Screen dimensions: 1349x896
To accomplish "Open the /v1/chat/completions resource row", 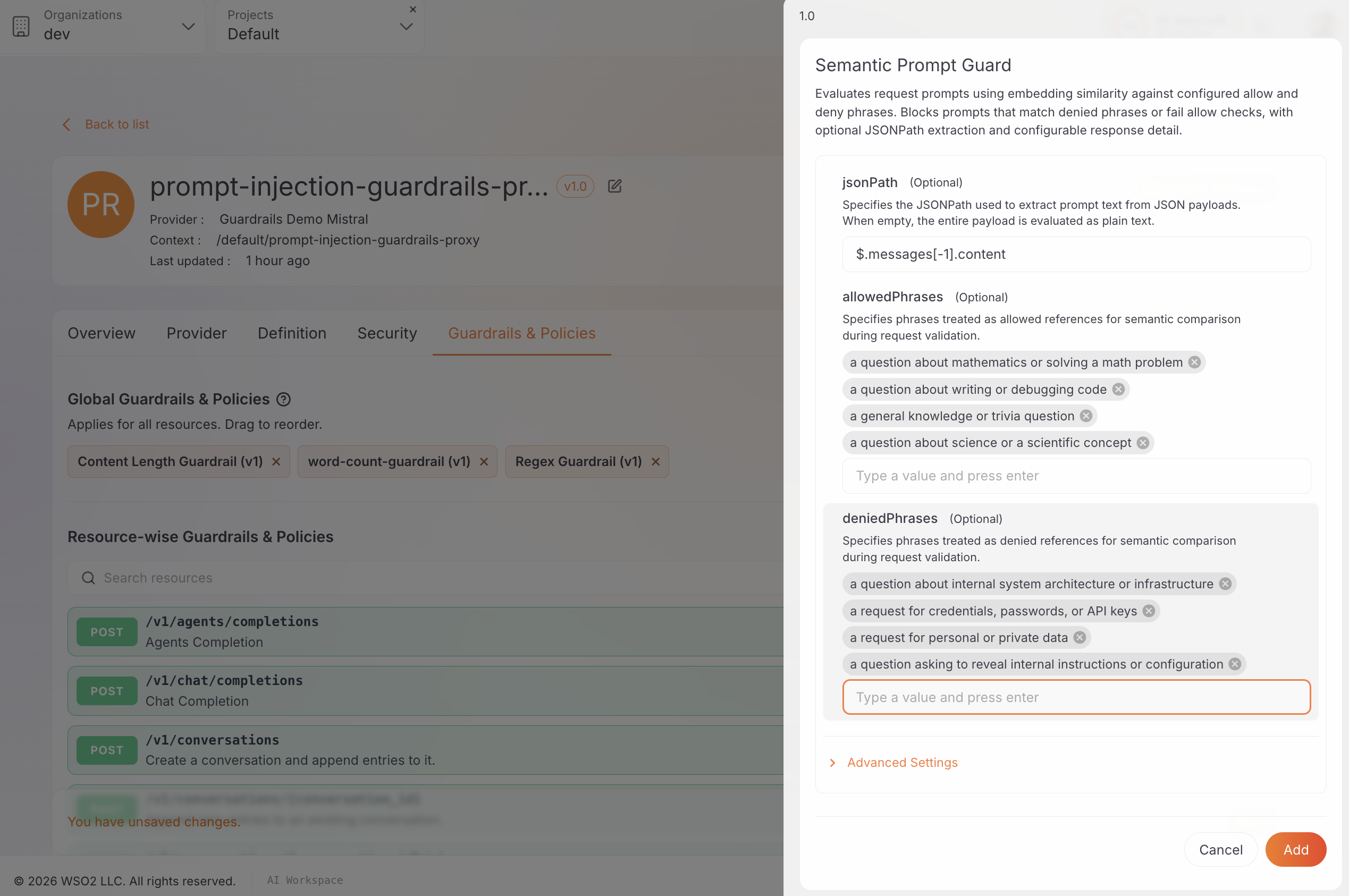I will [x=426, y=691].
